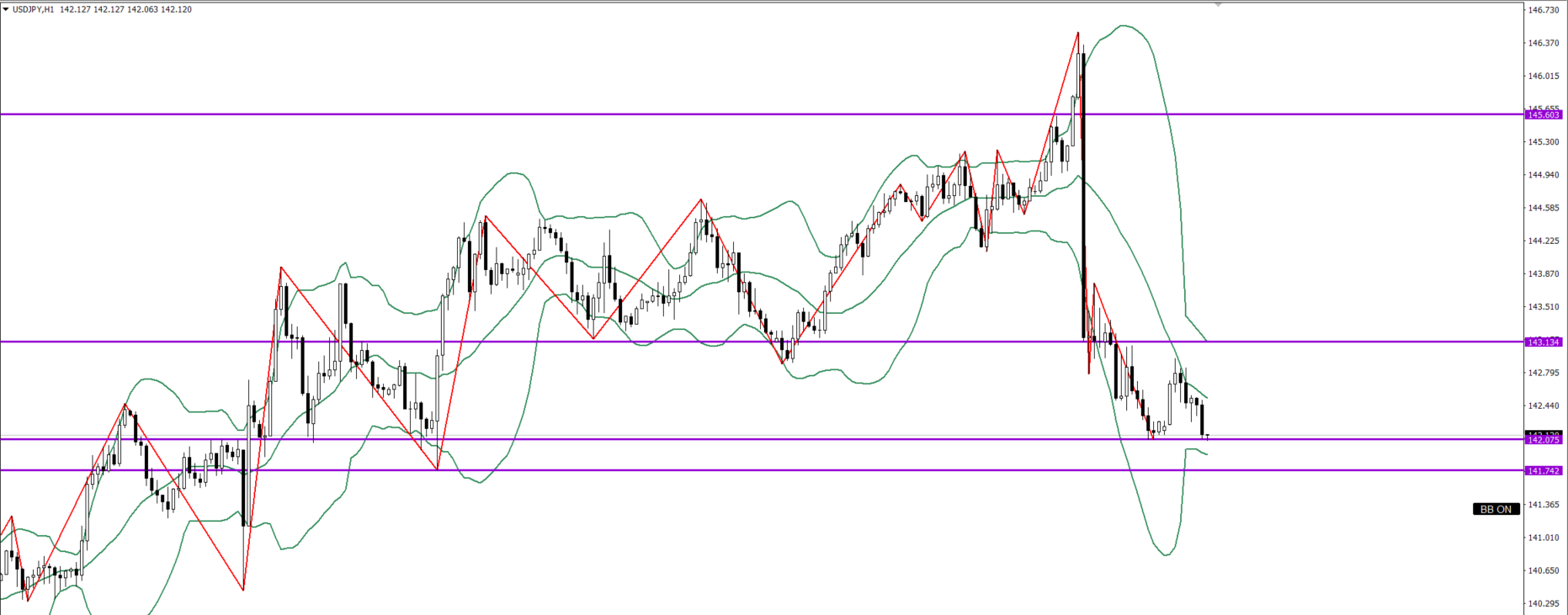Viewport: 1568px width, 615px height.
Task: Select the purple 142.075 price label
Action: pyautogui.click(x=1544, y=439)
